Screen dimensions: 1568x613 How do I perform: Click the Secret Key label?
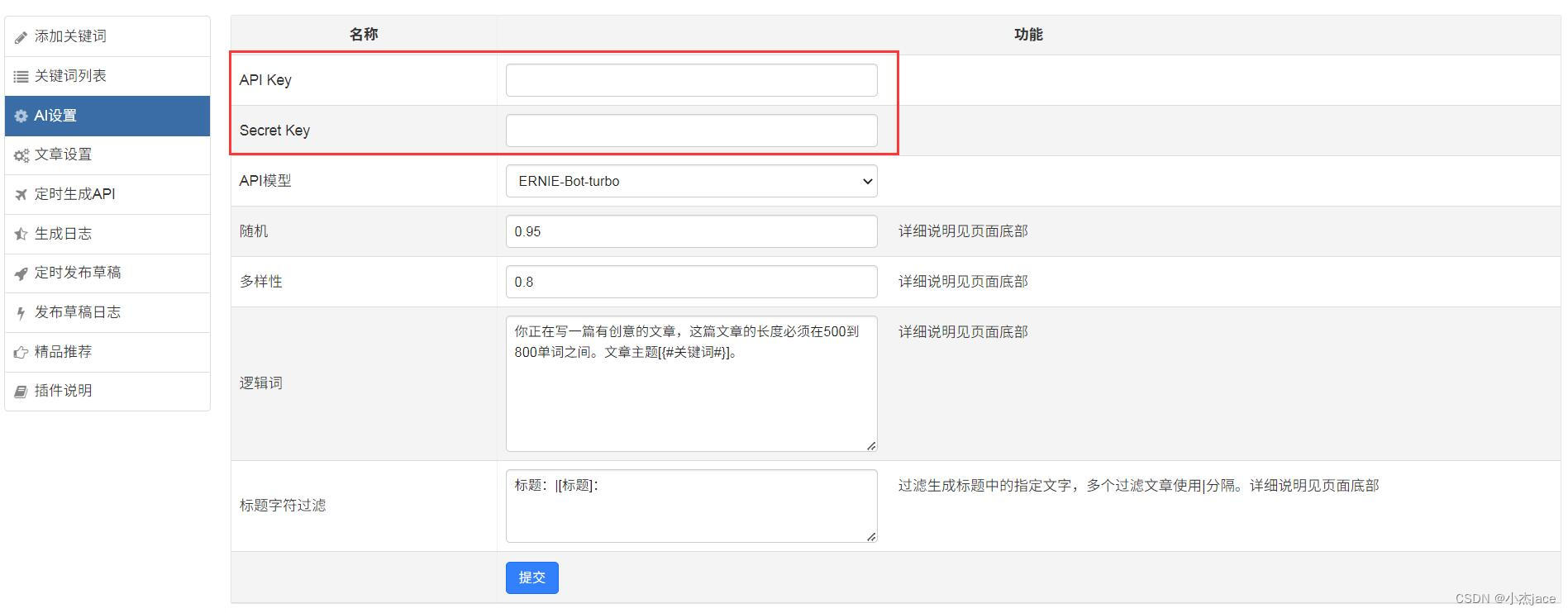click(274, 131)
